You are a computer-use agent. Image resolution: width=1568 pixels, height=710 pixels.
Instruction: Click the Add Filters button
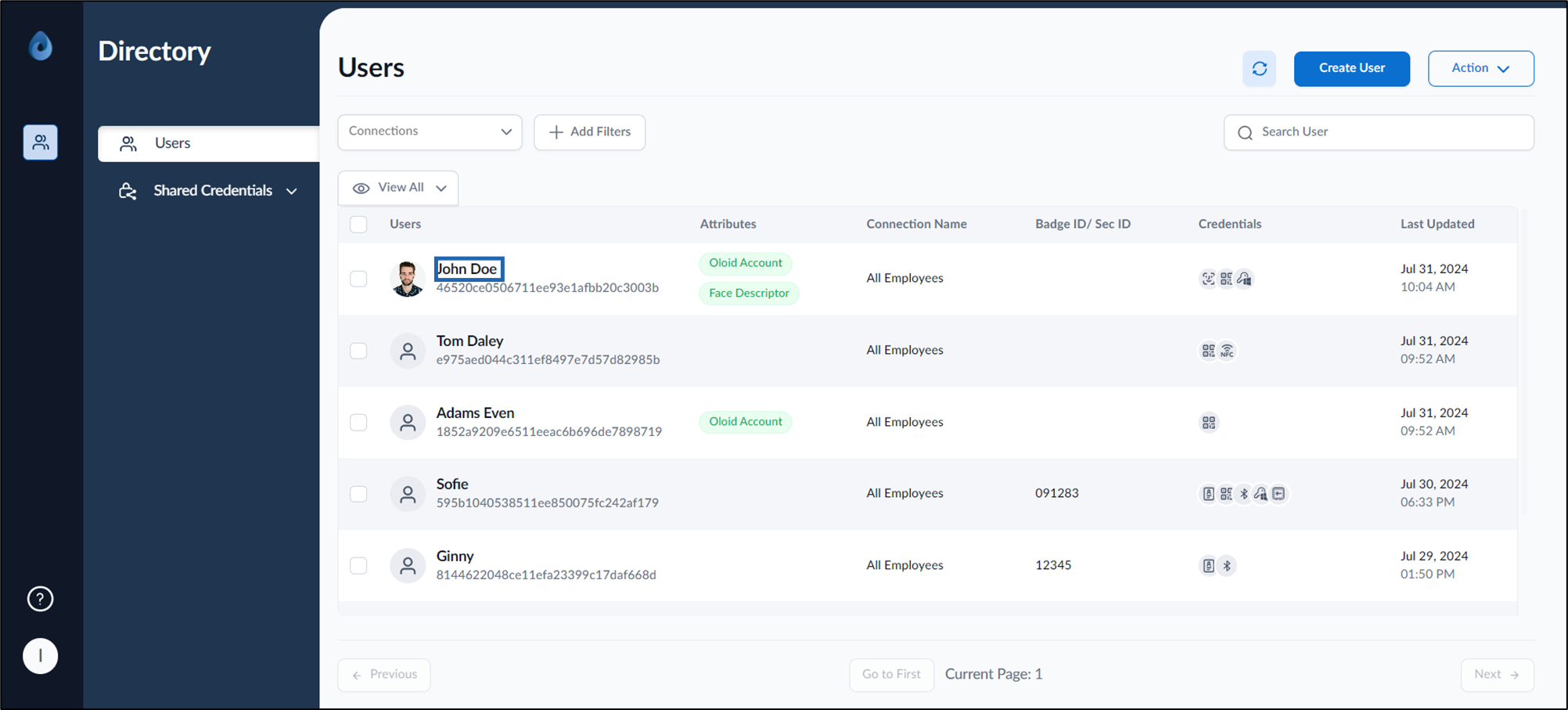tap(589, 132)
